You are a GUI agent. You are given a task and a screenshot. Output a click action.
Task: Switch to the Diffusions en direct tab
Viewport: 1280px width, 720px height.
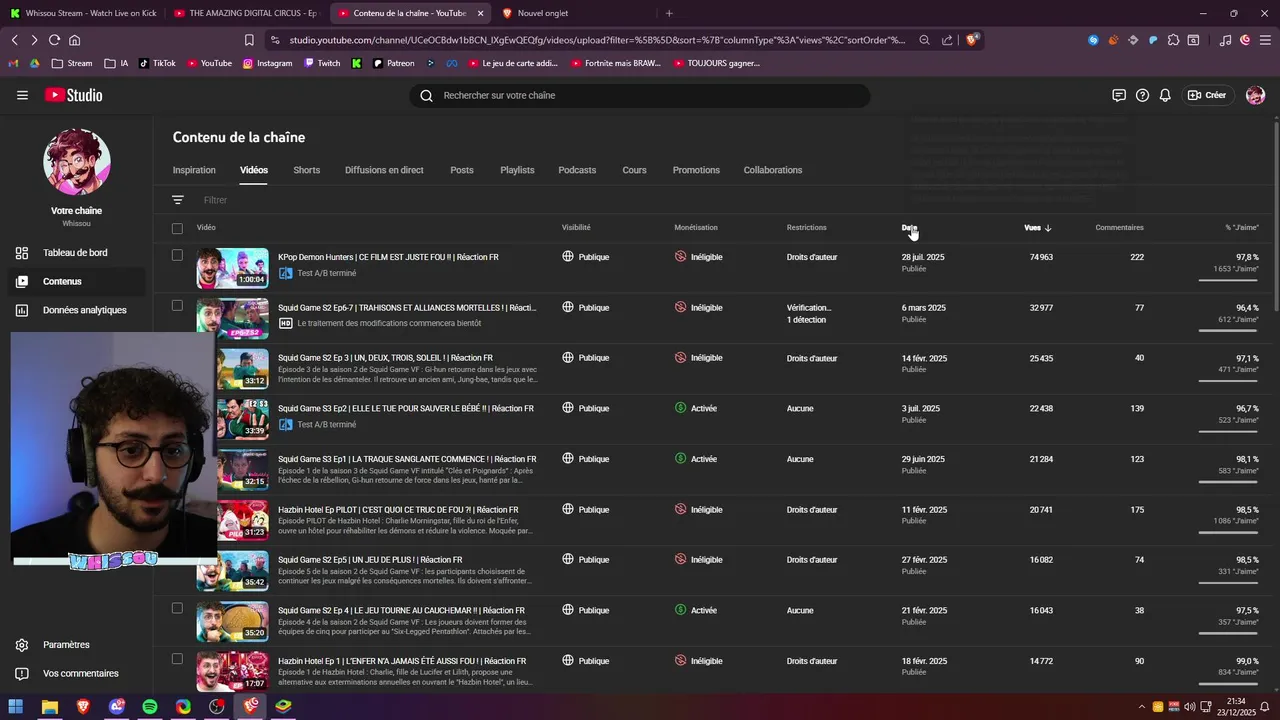[384, 170]
